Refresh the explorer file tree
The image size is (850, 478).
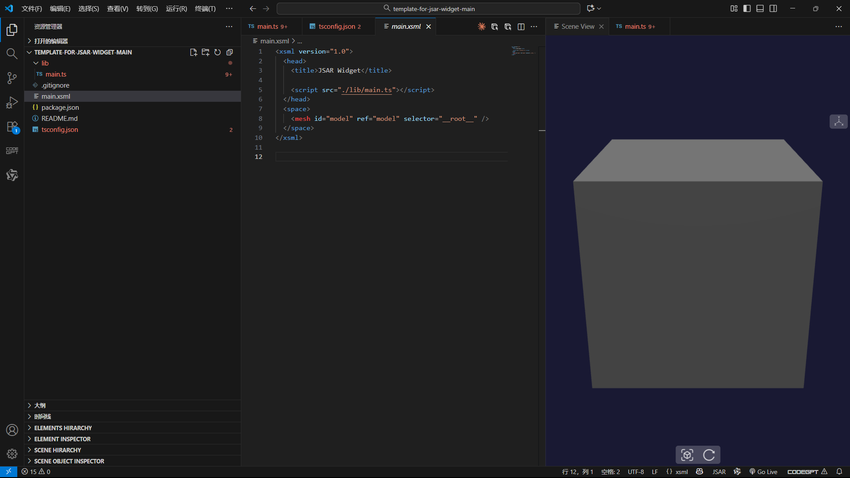[217, 52]
